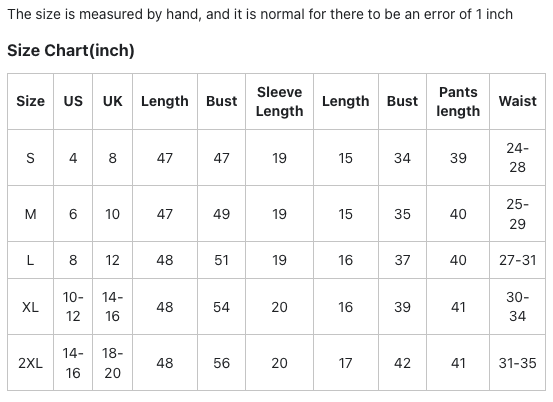
Task: Click the measurement error note text
Action: pyautogui.click(x=260, y=14)
